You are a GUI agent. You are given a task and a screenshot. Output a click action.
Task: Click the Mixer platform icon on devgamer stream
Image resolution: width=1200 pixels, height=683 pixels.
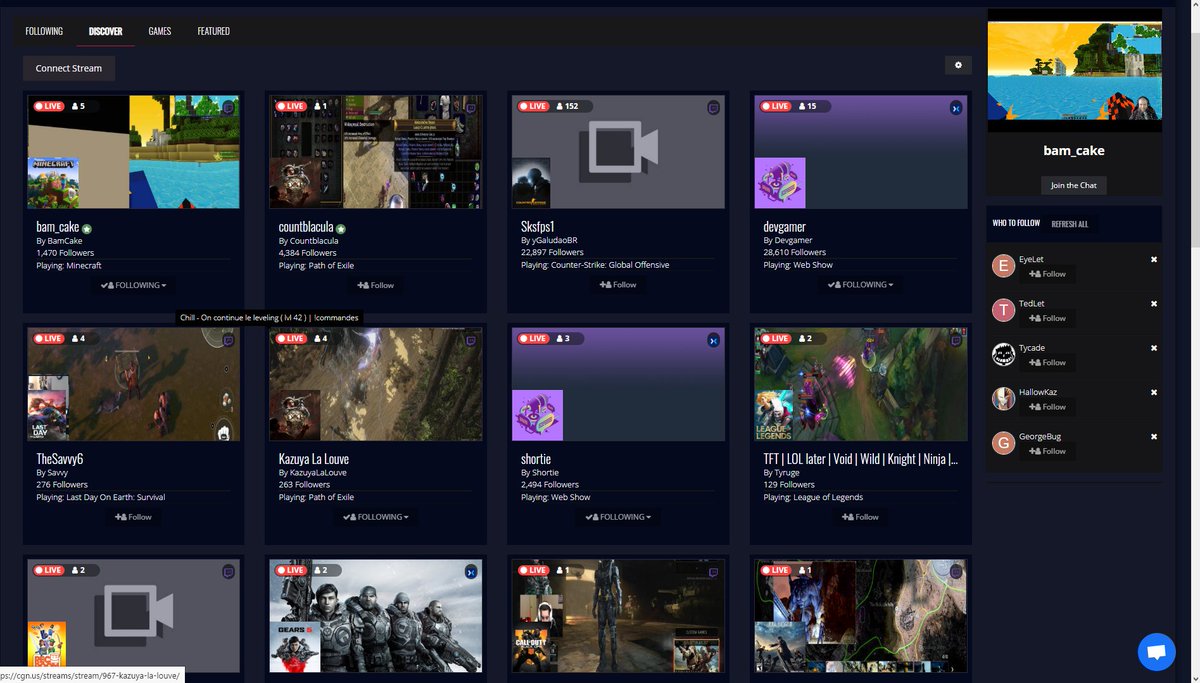click(955, 107)
